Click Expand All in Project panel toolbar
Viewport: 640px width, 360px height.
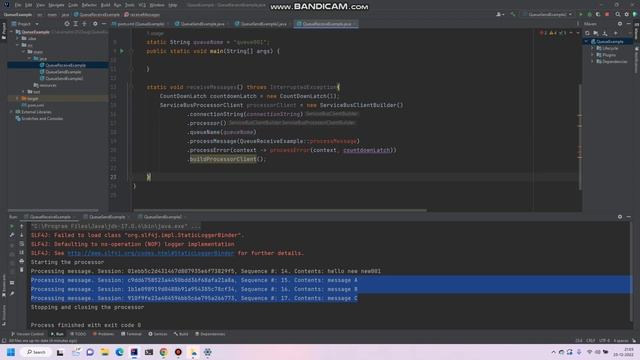76,24
